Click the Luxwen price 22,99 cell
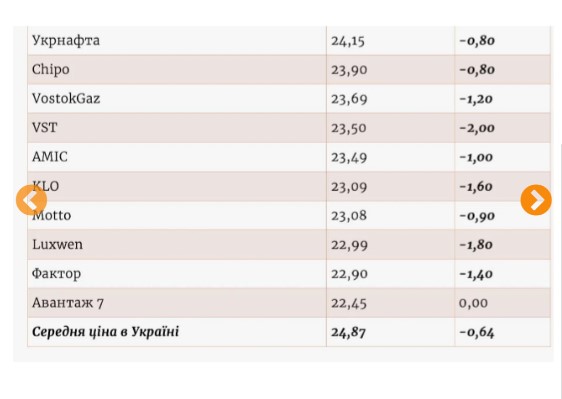The image size is (562, 399). tap(390, 245)
